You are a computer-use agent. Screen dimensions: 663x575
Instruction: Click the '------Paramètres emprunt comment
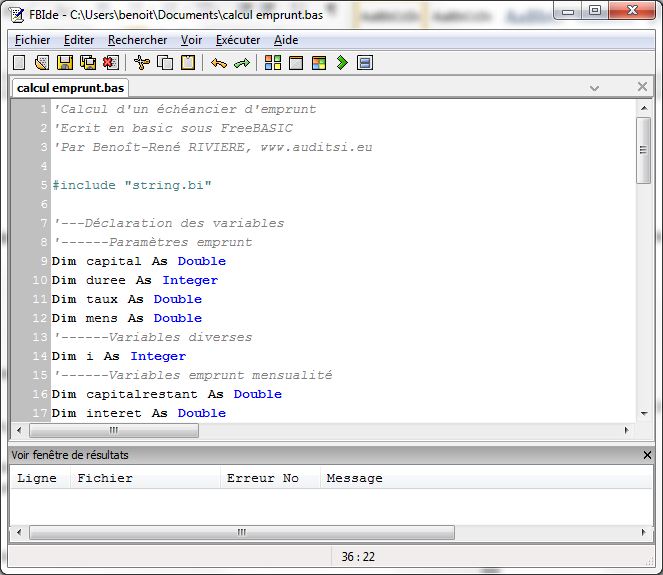(x=153, y=242)
